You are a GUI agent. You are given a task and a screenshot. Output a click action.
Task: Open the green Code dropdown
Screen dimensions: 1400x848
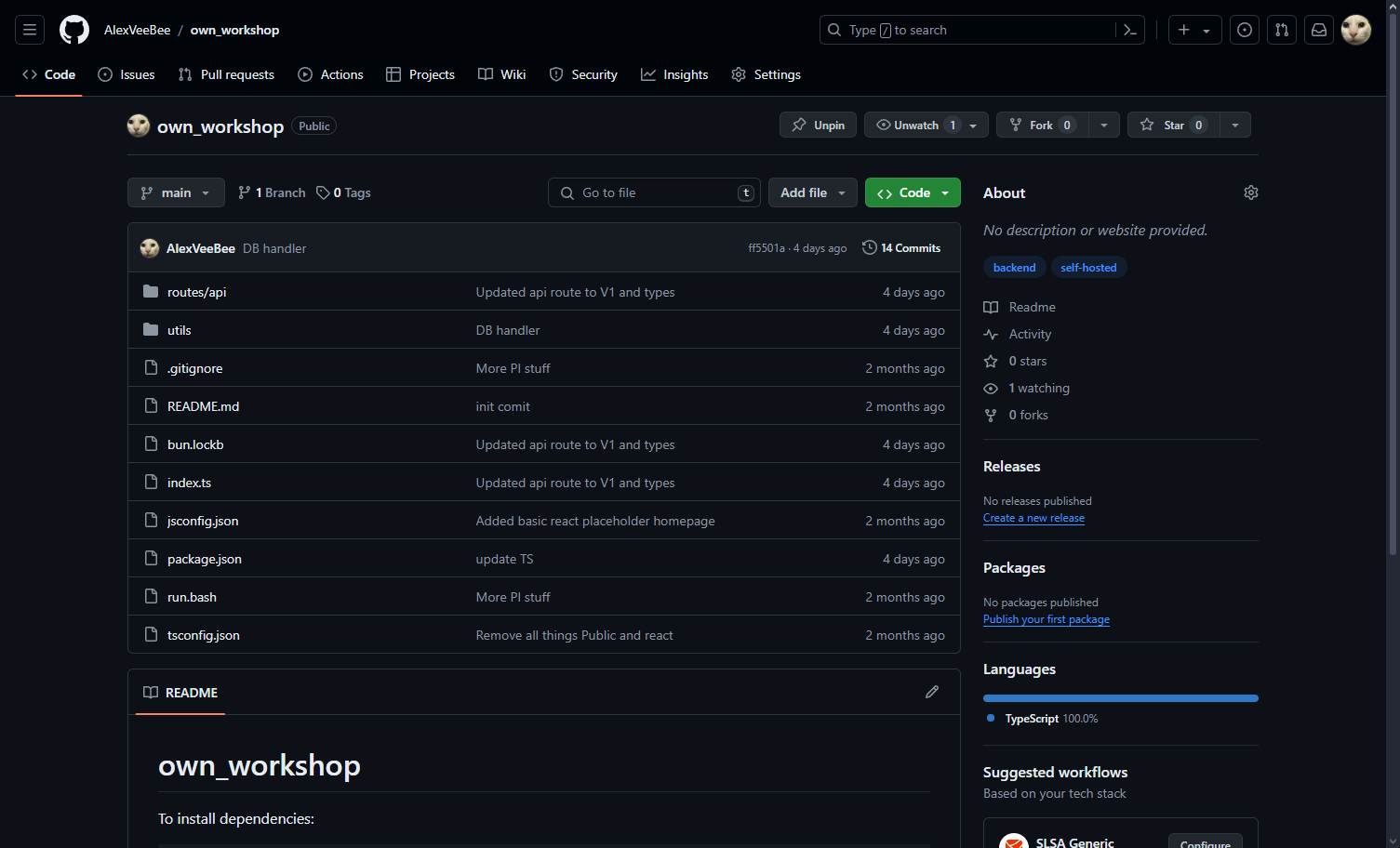(913, 192)
